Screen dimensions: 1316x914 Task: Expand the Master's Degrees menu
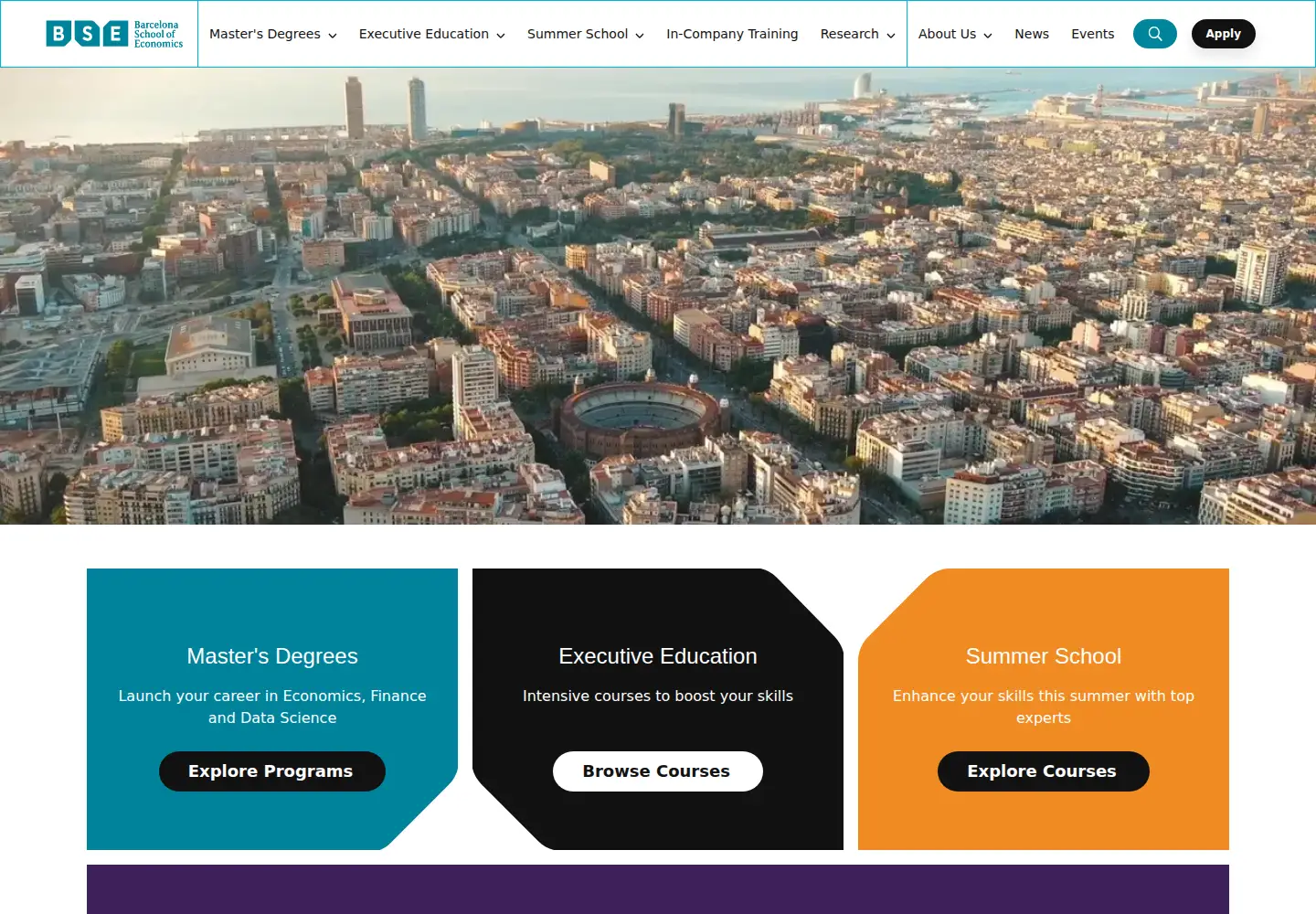pos(273,34)
